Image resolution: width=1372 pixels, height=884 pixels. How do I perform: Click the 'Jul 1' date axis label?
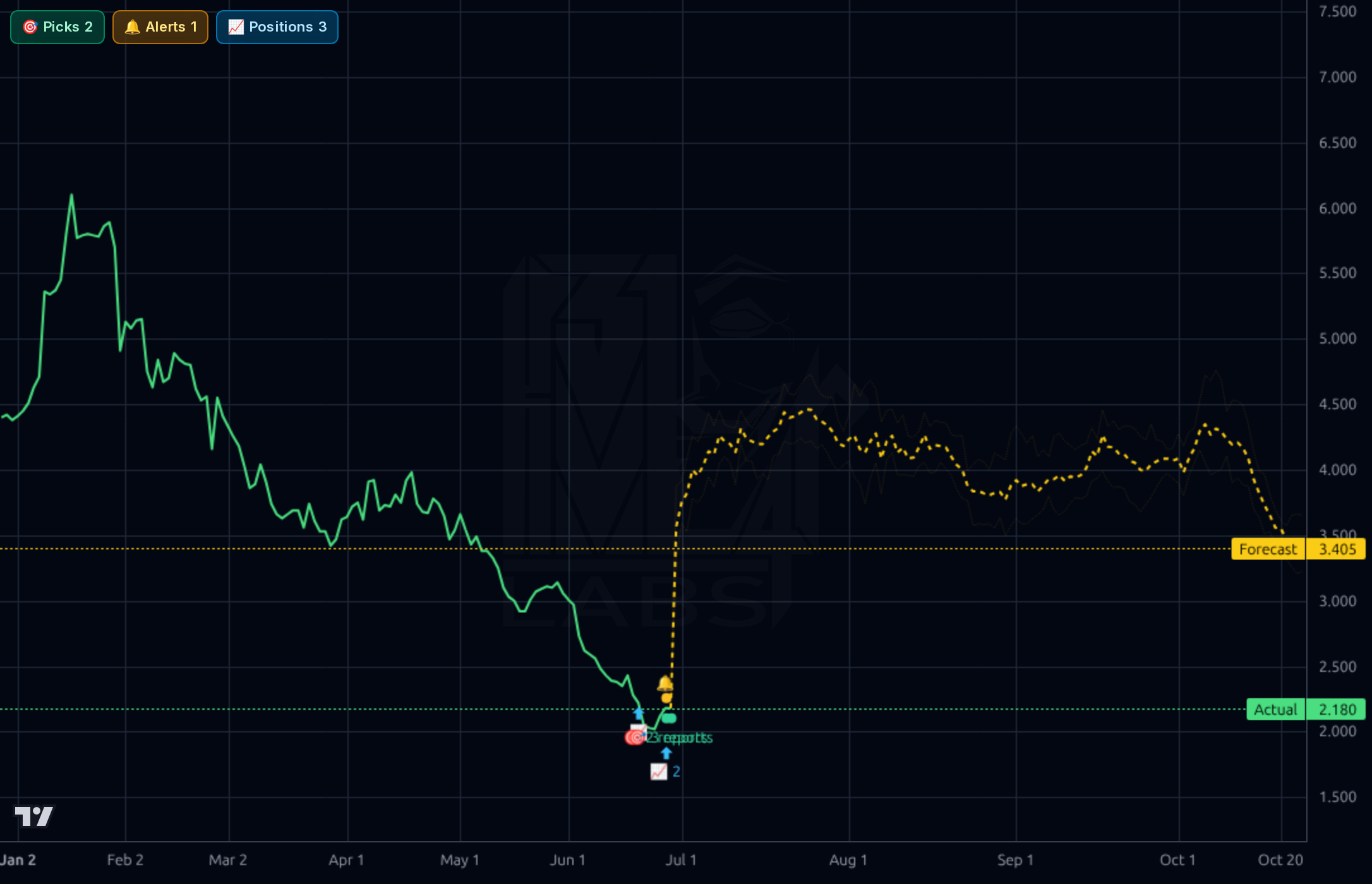[x=681, y=860]
